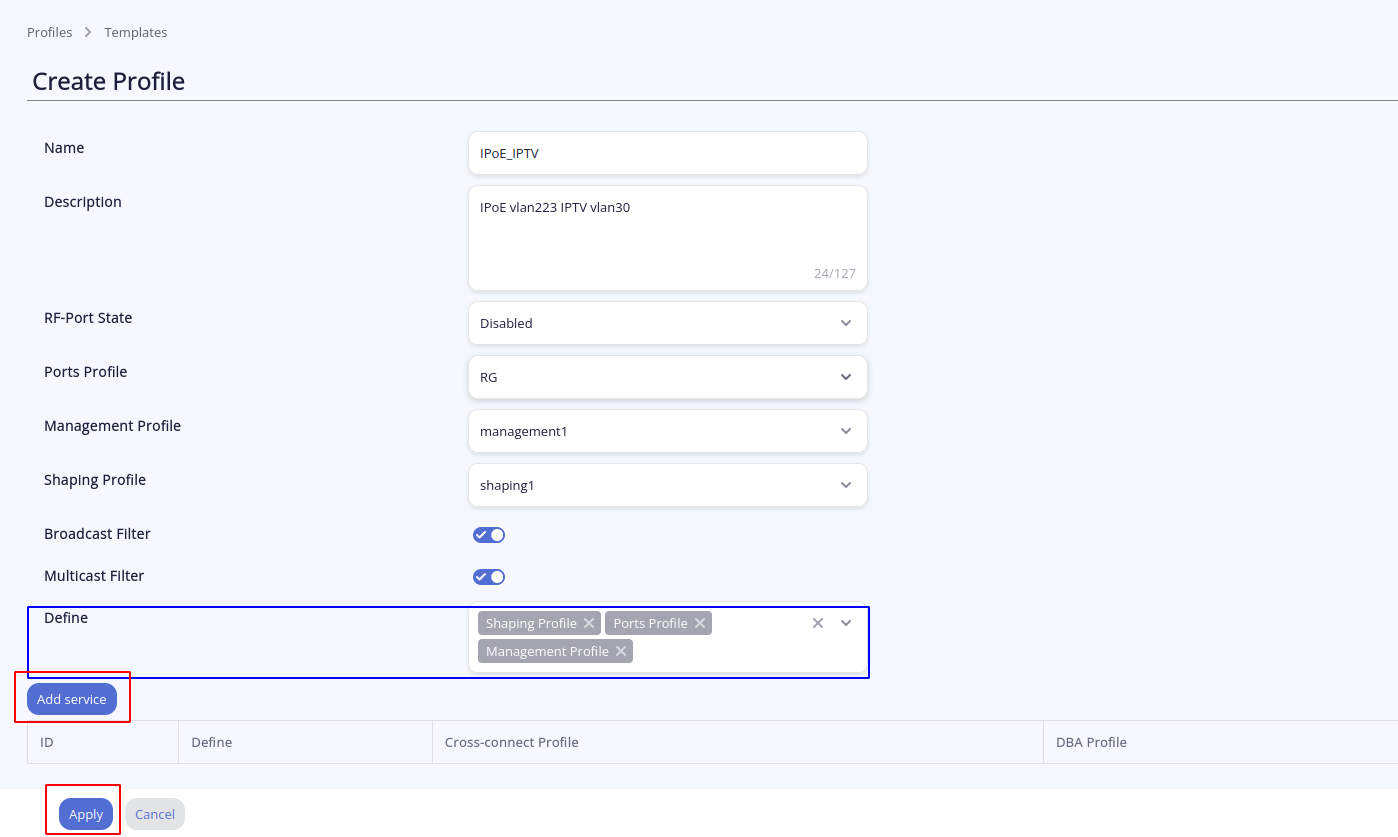Go to Templates breadcrumb

[x=136, y=32]
